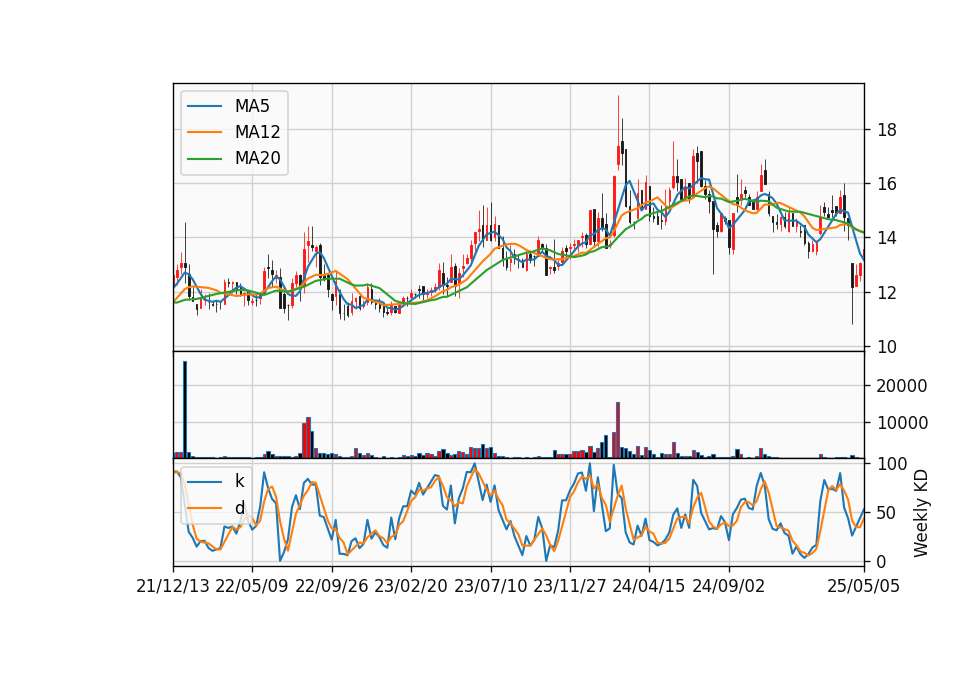Click the date label 24/09/02
The image size is (960, 690).
[729, 587]
